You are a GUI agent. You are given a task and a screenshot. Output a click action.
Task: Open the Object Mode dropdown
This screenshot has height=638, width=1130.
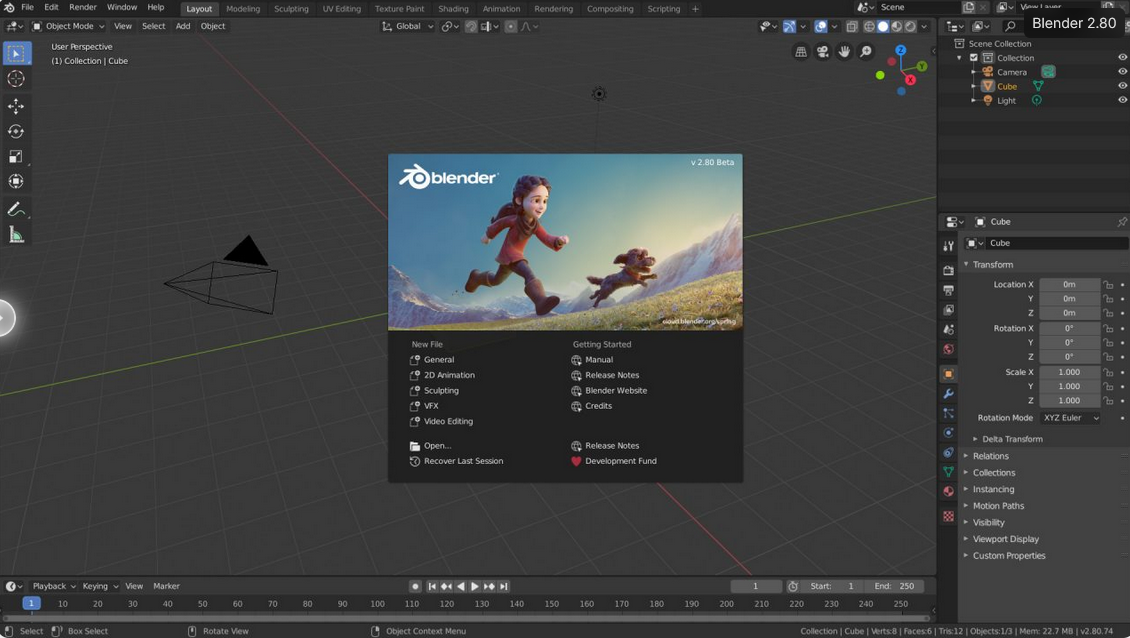pyautogui.click(x=68, y=26)
